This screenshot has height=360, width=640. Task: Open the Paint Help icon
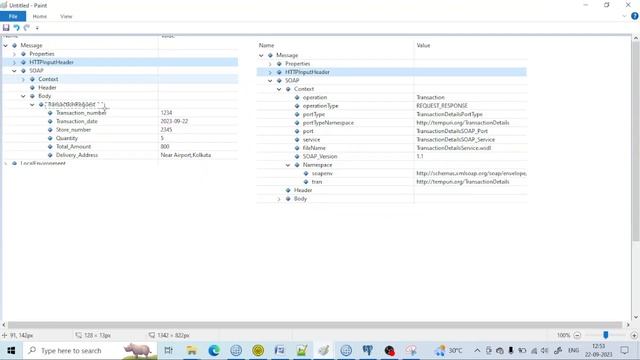click(635, 16)
